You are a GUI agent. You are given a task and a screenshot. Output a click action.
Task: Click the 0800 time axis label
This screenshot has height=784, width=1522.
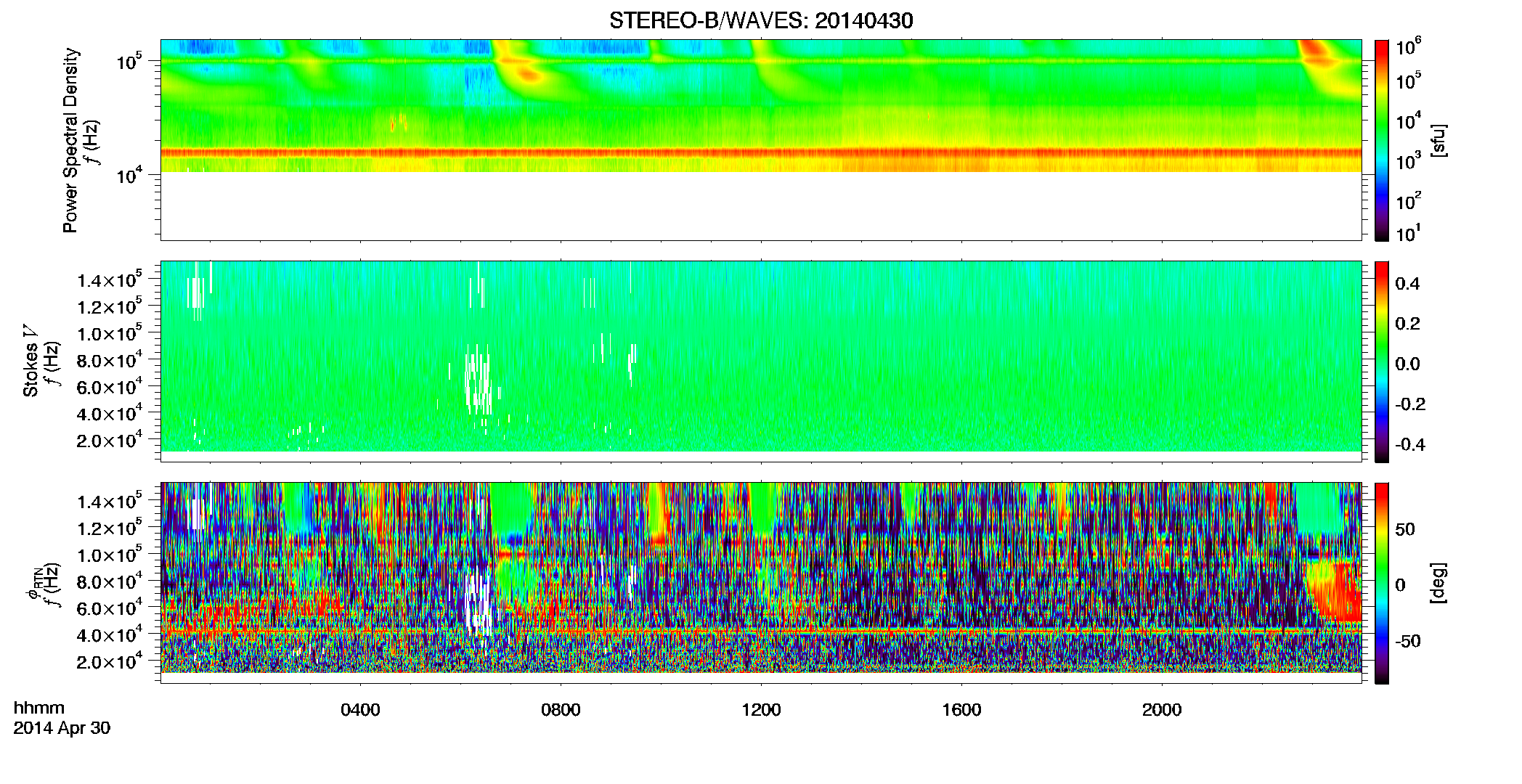point(561,710)
